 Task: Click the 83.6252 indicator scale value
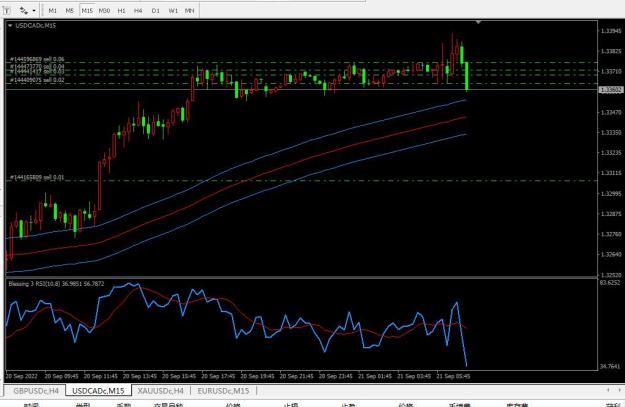click(x=610, y=283)
